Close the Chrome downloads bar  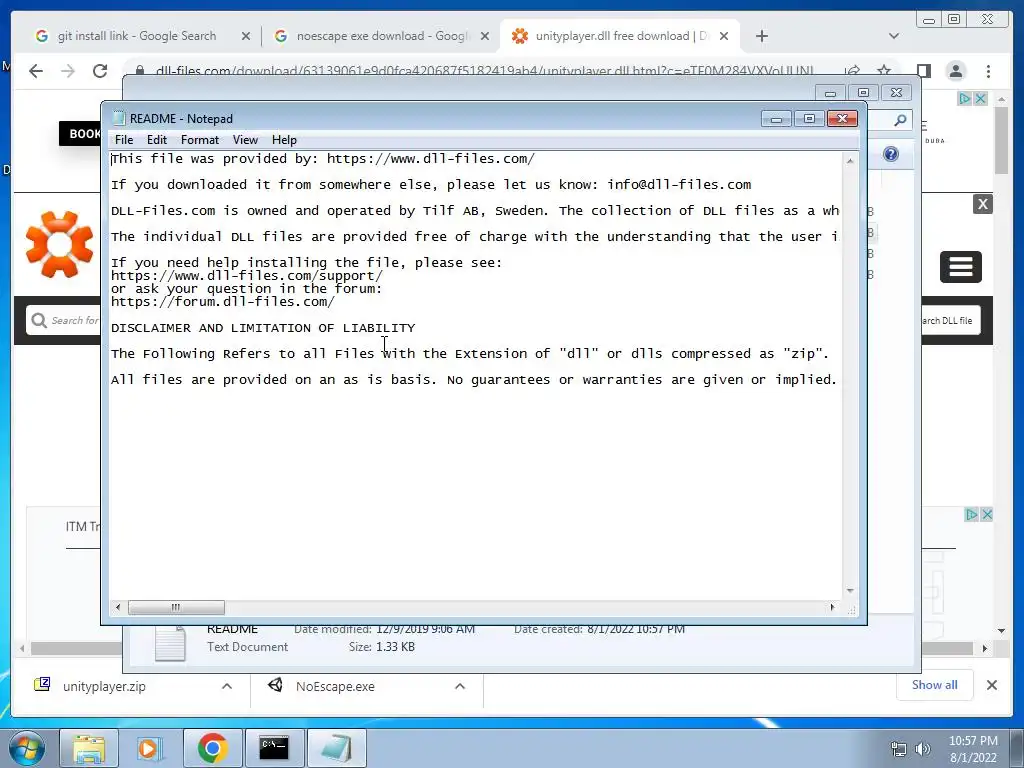(991, 685)
